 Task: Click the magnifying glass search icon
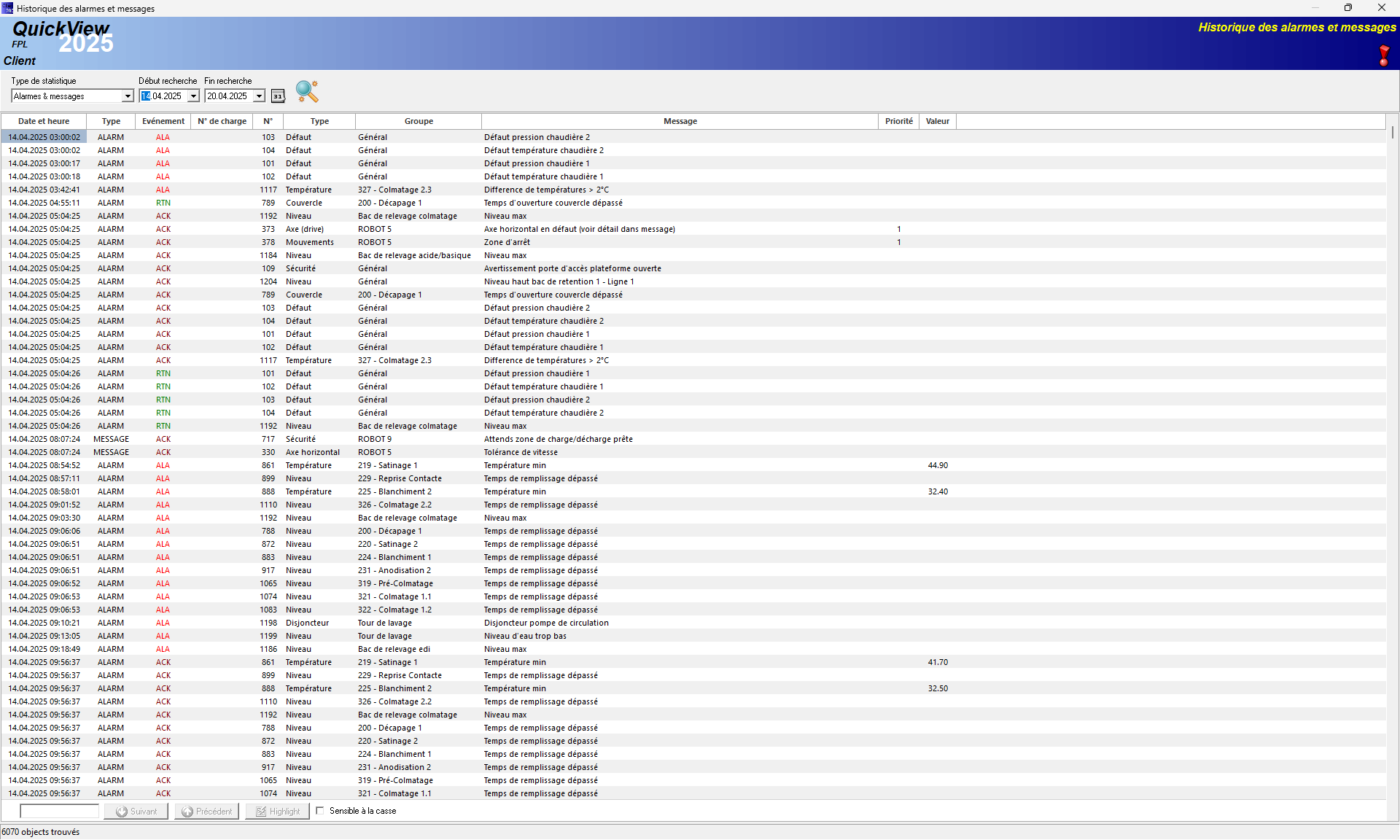(x=307, y=91)
